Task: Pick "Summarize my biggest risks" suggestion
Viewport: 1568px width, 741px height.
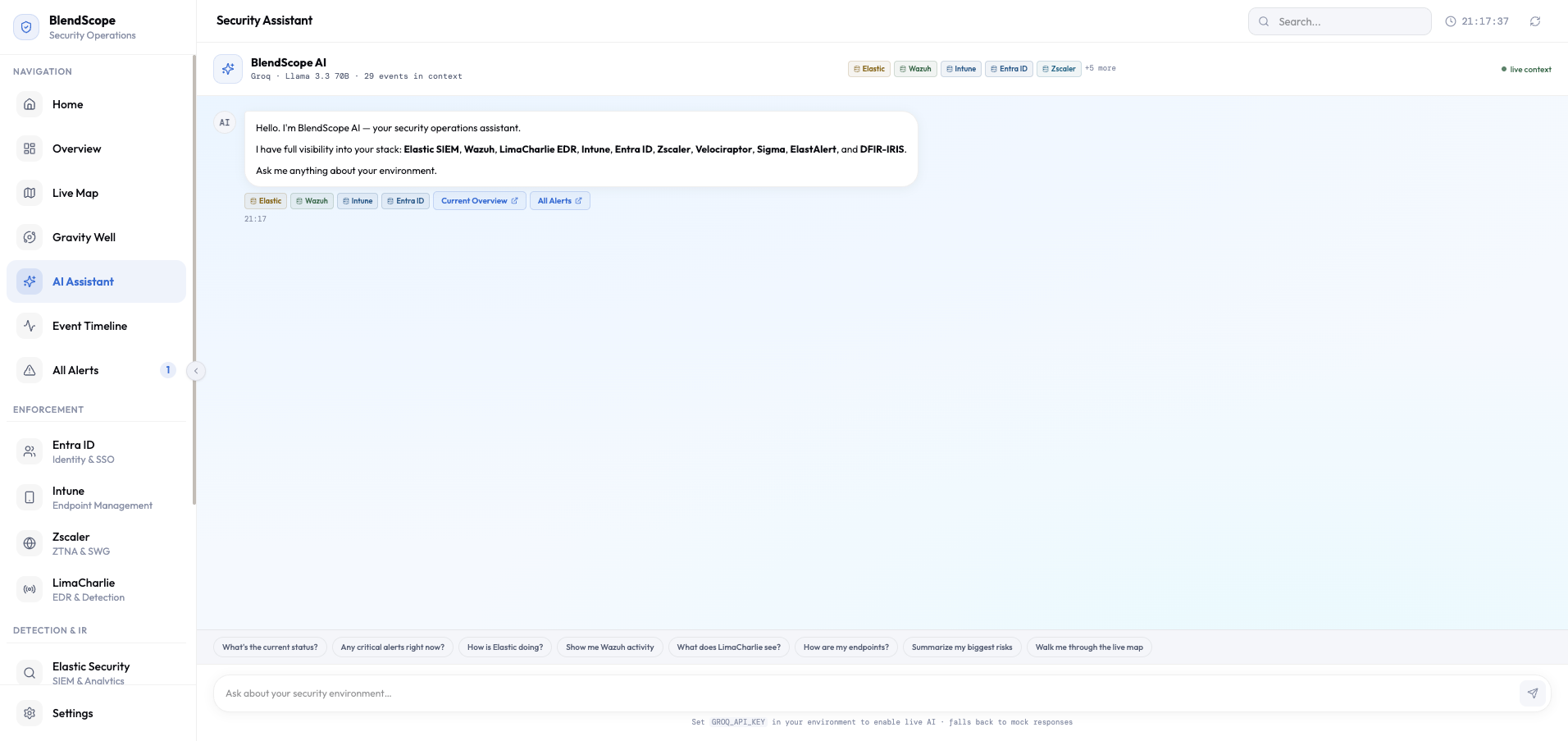Action: coord(962,647)
